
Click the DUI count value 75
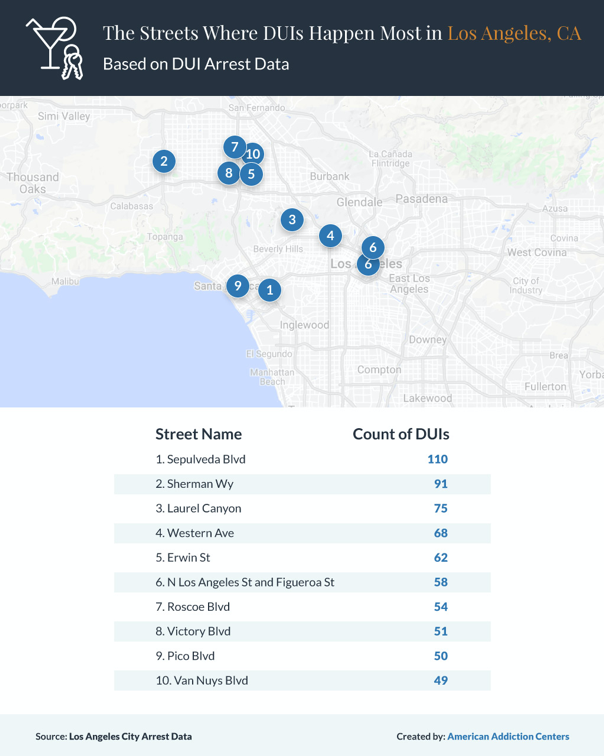coord(441,508)
